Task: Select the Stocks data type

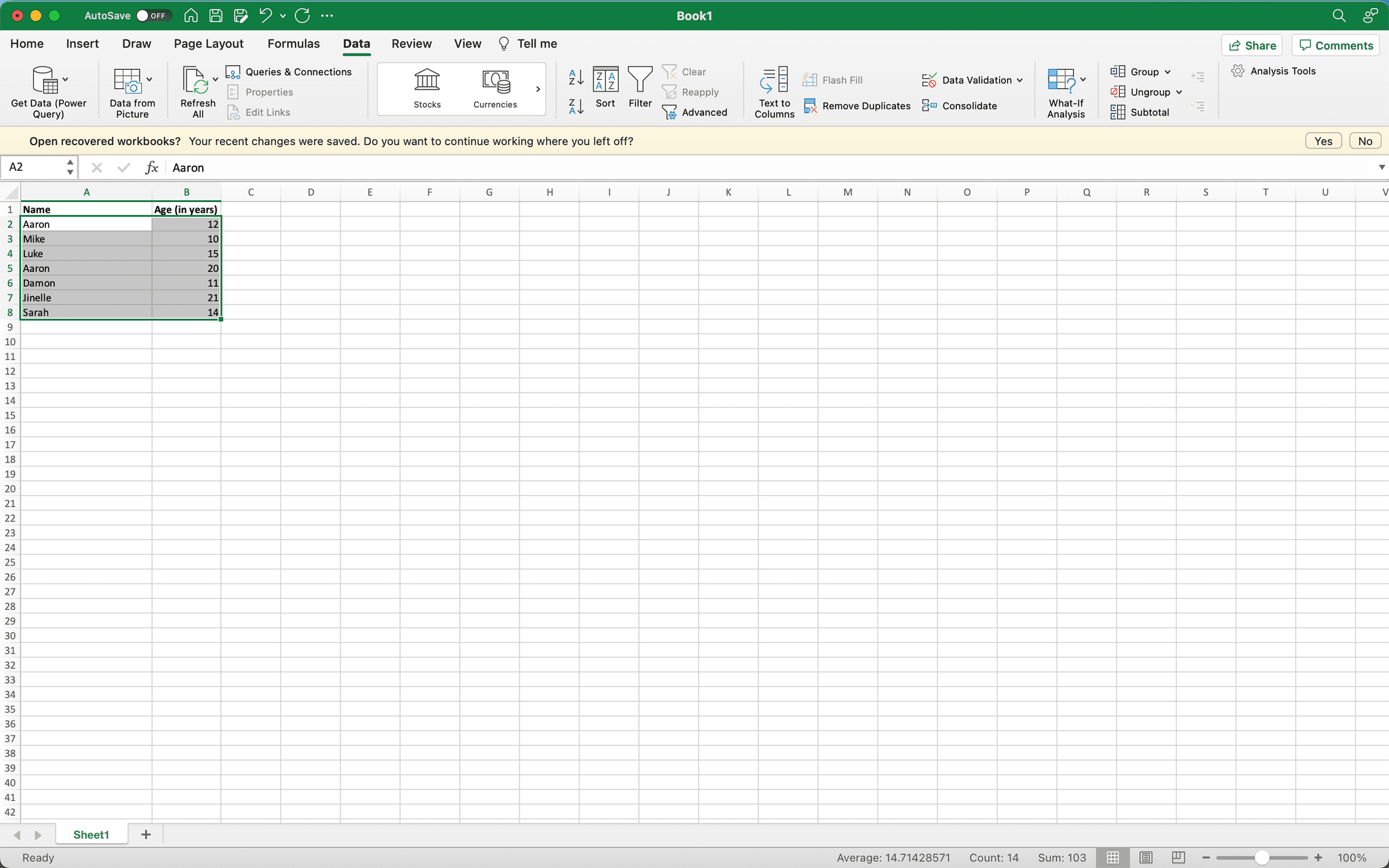Action: (x=427, y=89)
